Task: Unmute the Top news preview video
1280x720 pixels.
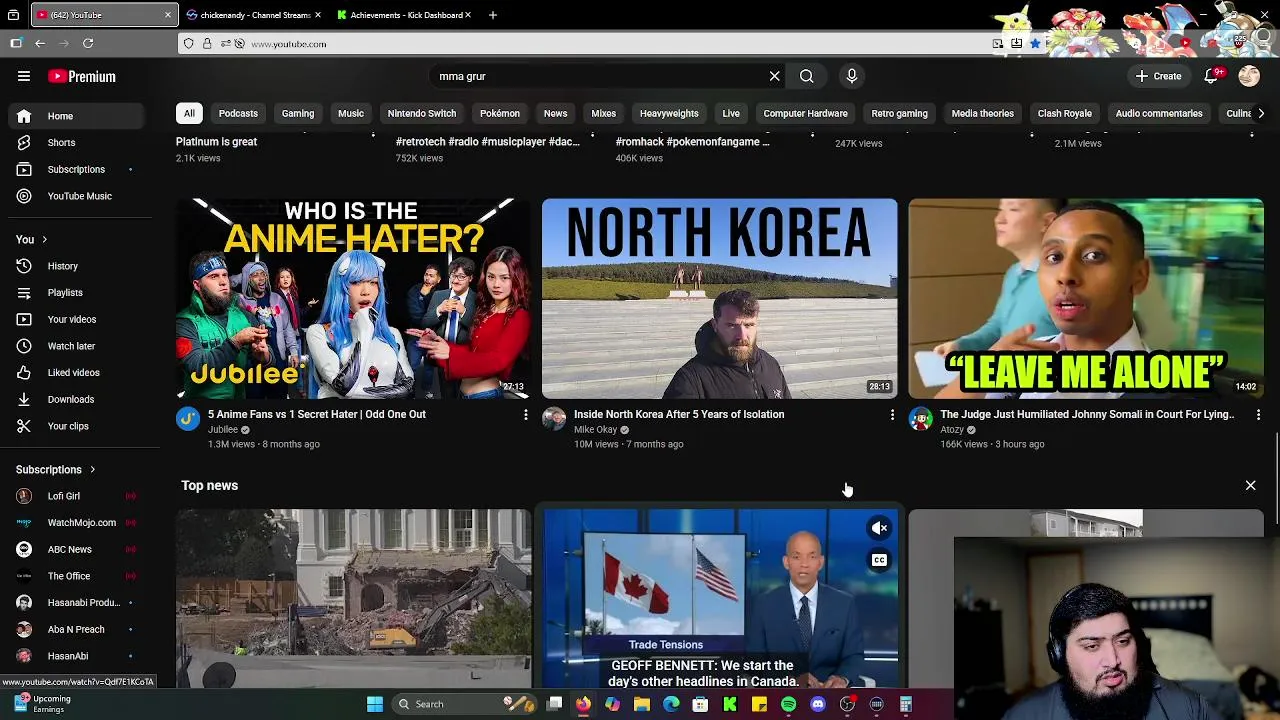Action: [x=879, y=528]
